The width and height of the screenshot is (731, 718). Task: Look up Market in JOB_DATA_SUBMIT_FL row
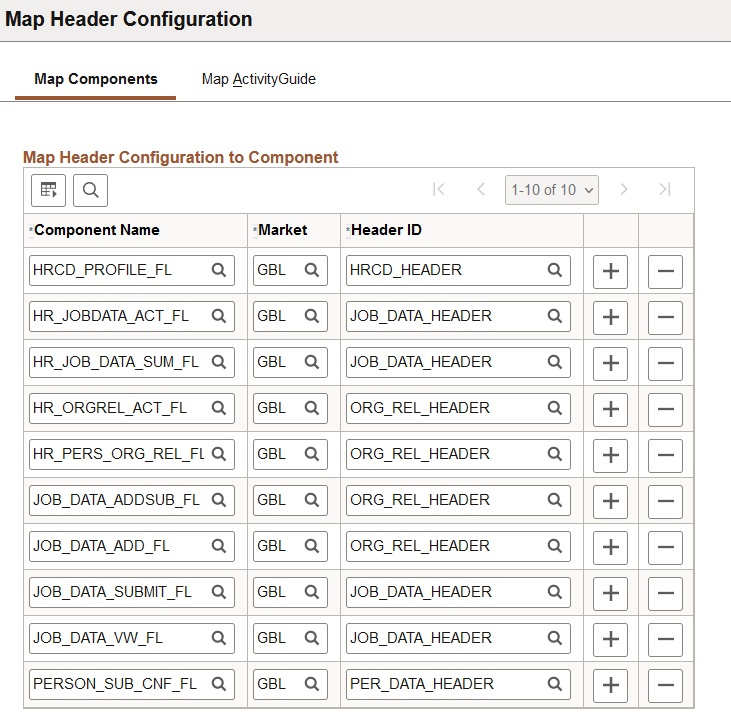click(312, 592)
